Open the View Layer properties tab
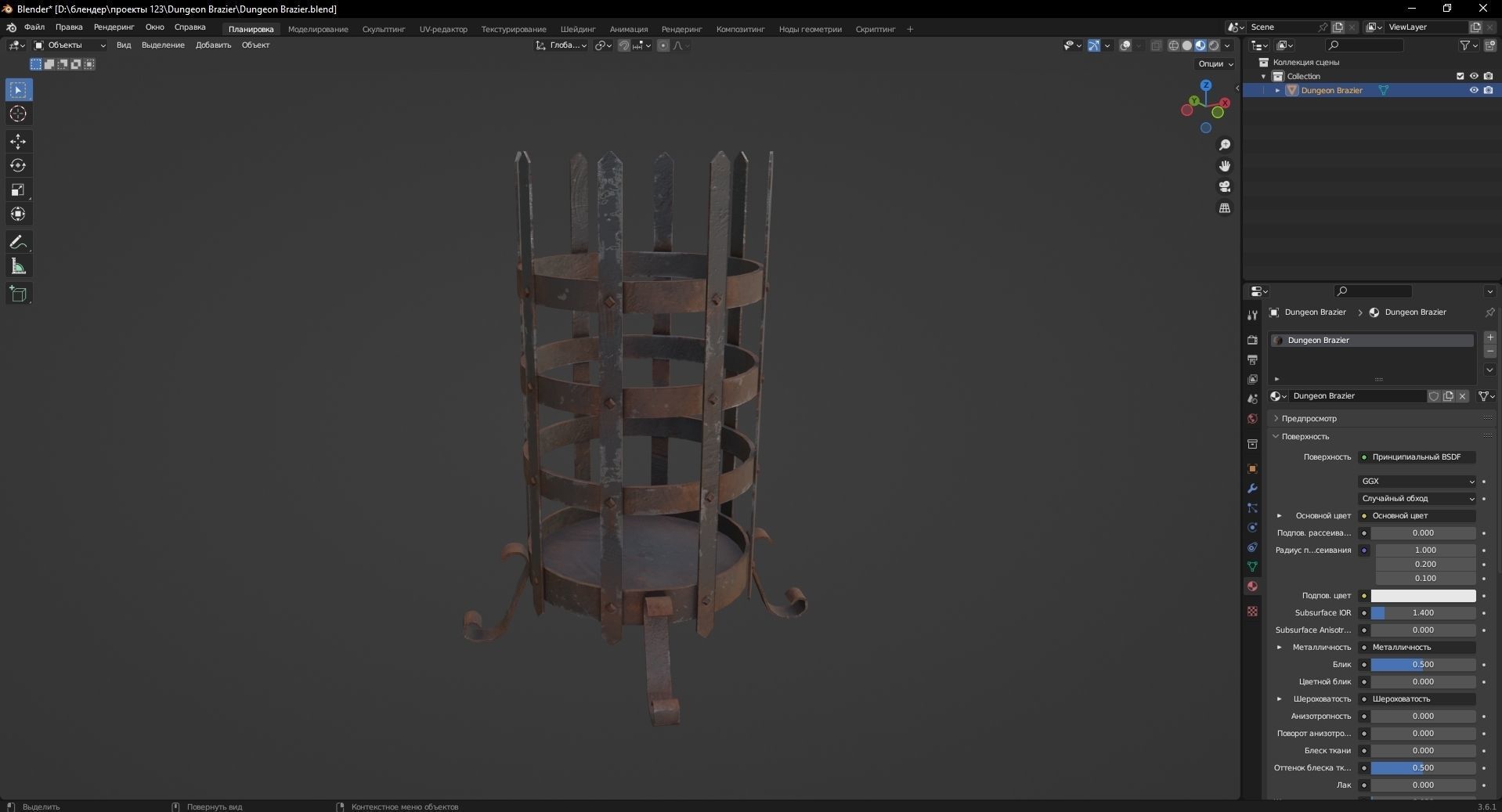The width and height of the screenshot is (1502, 812). [x=1252, y=379]
